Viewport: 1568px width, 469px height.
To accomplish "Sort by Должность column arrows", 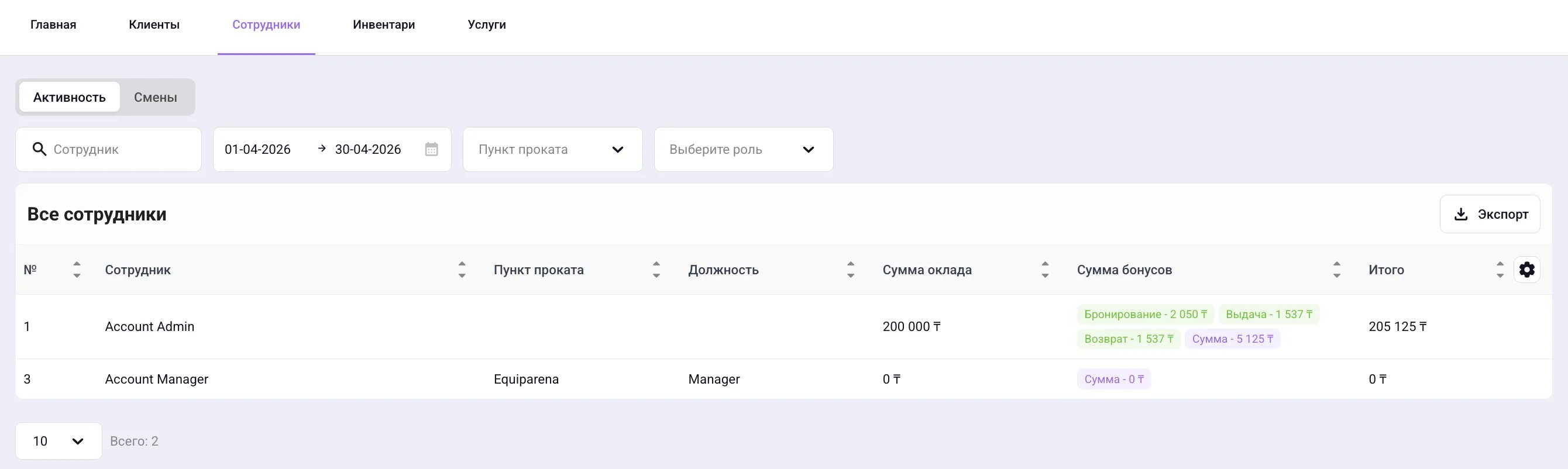I will click(851, 270).
